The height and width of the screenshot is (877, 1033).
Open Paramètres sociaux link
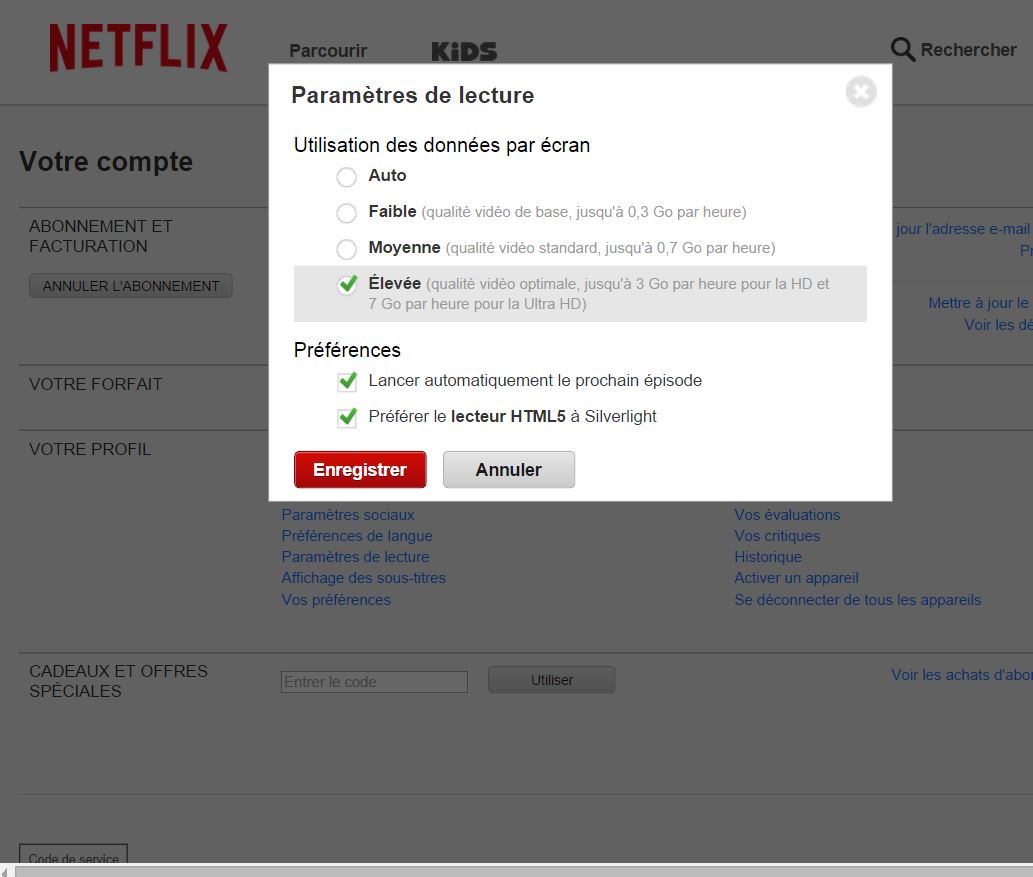[348, 515]
